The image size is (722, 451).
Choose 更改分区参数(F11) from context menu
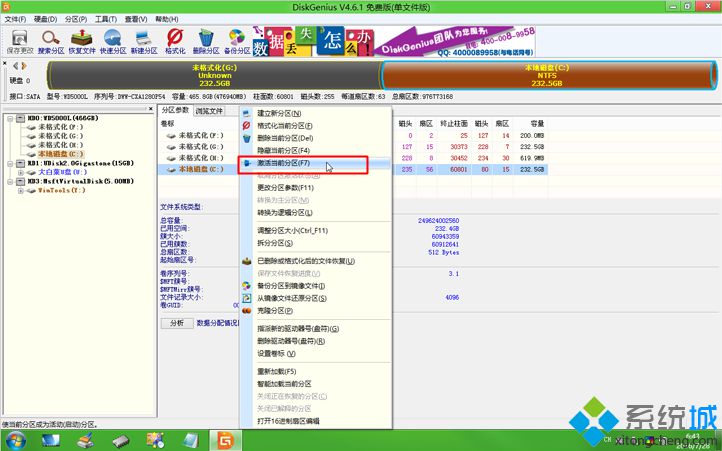coord(315,188)
